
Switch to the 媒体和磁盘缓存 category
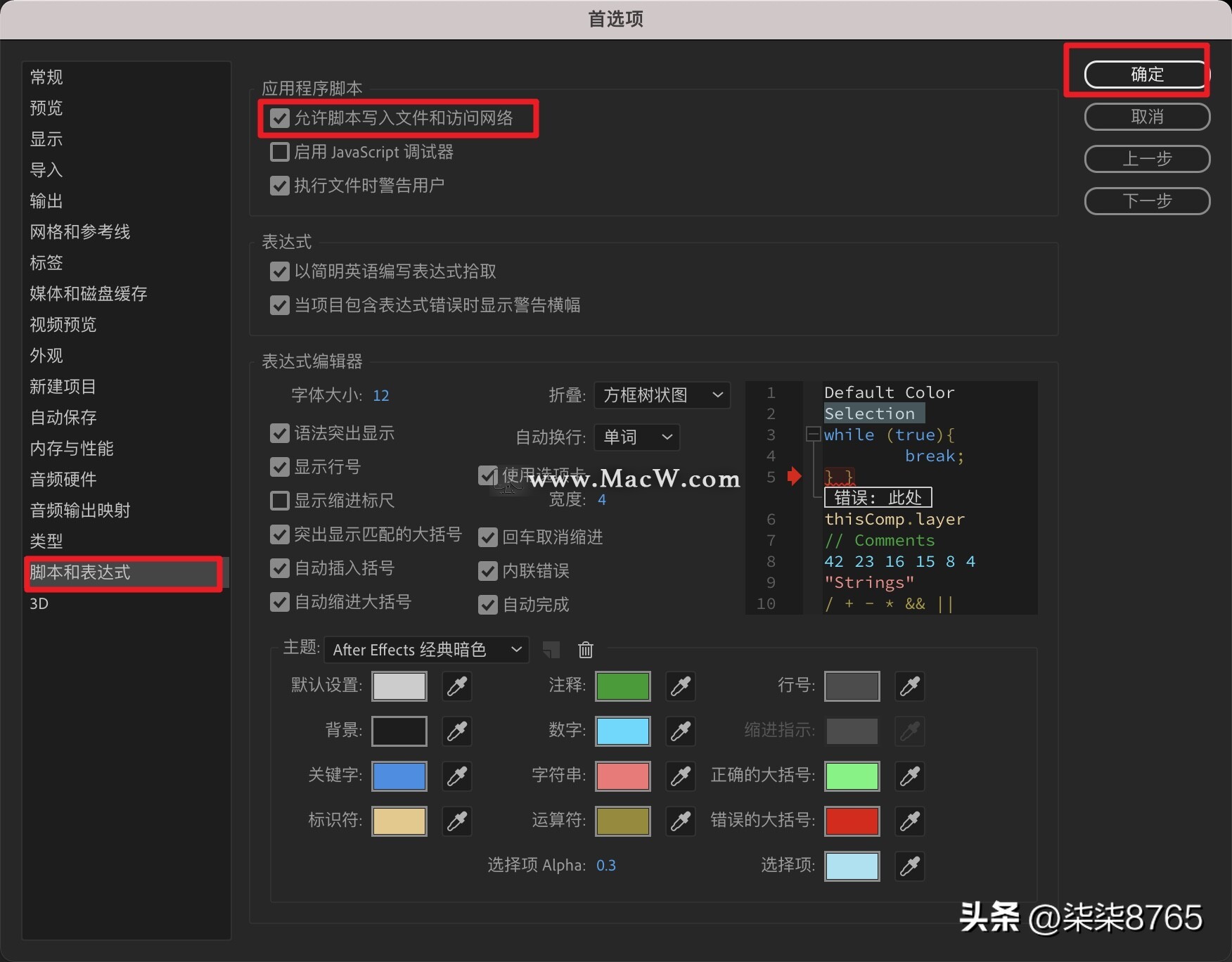click(89, 294)
